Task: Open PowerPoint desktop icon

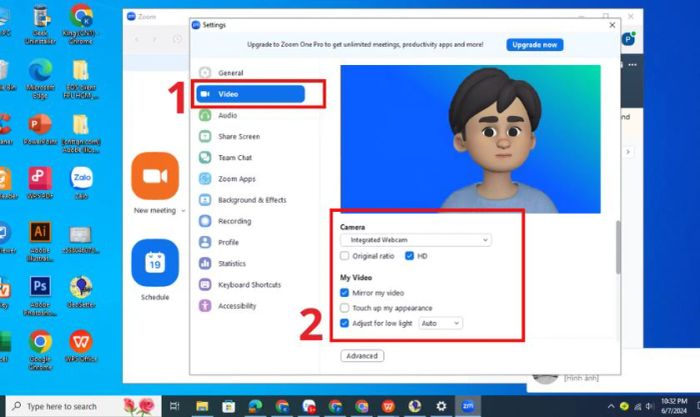Action: [40, 125]
